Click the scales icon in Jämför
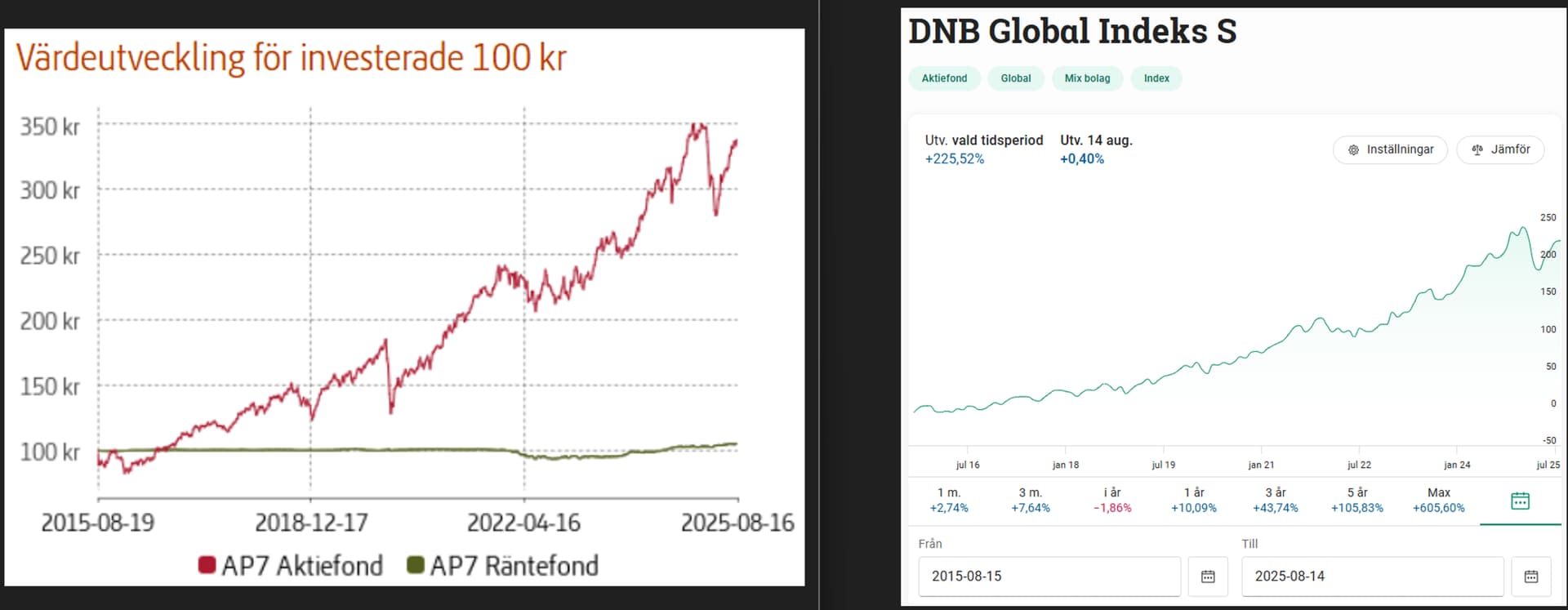This screenshot has height=610, width=1568. [x=1477, y=150]
